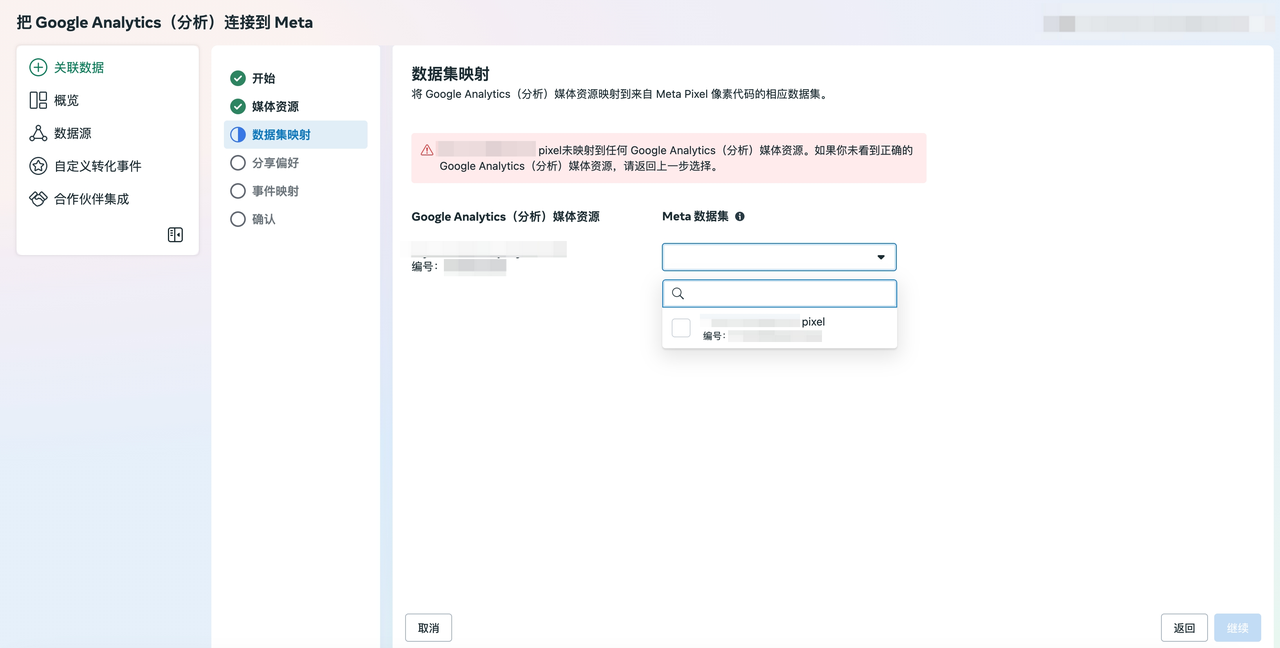Go to the 开始 completed step

click(263, 78)
